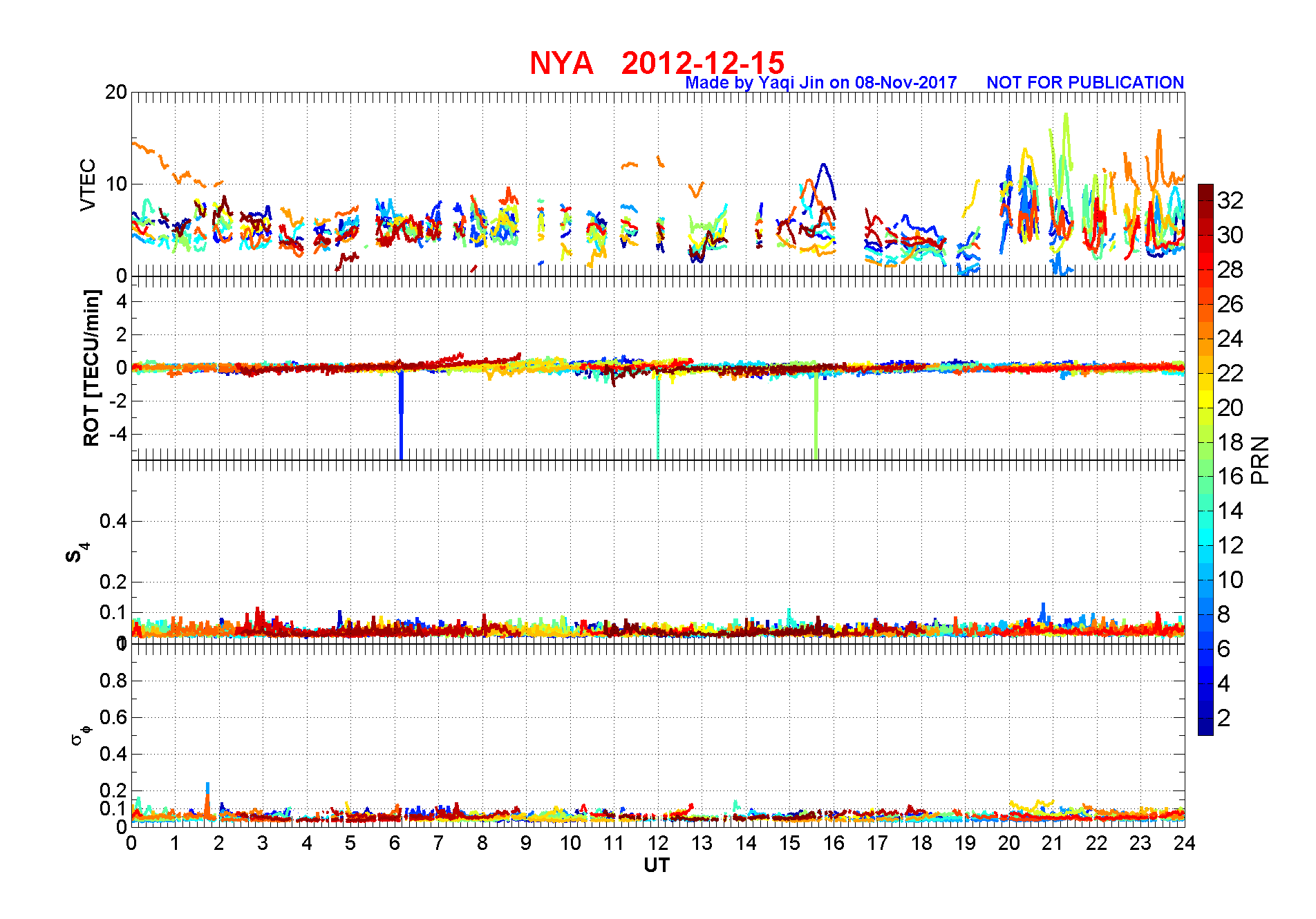
Task: Click the sigma-phi axis tick label '0.8'
Action: [x=114, y=681]
